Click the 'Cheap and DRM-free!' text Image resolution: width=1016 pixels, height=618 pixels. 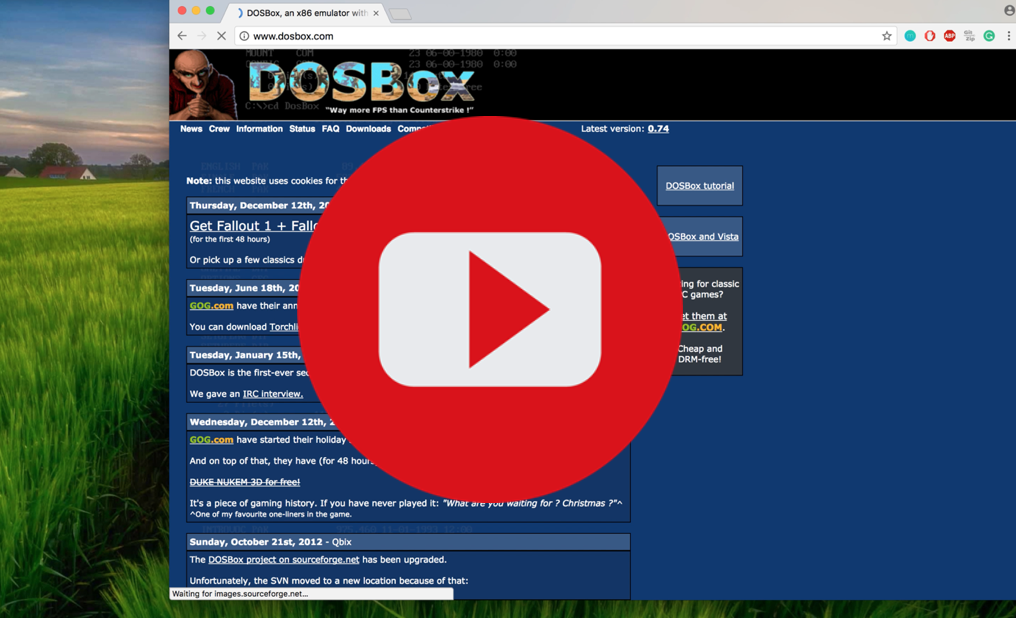coord(700,354)
